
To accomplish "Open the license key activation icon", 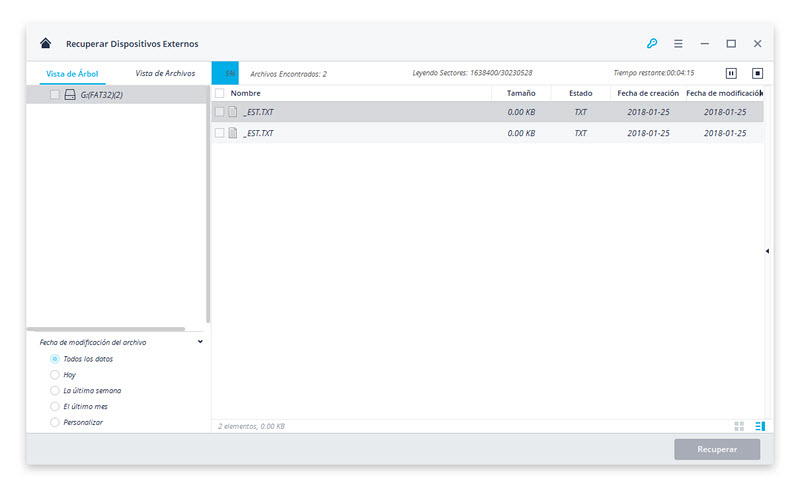I will [x=652, y=43].
